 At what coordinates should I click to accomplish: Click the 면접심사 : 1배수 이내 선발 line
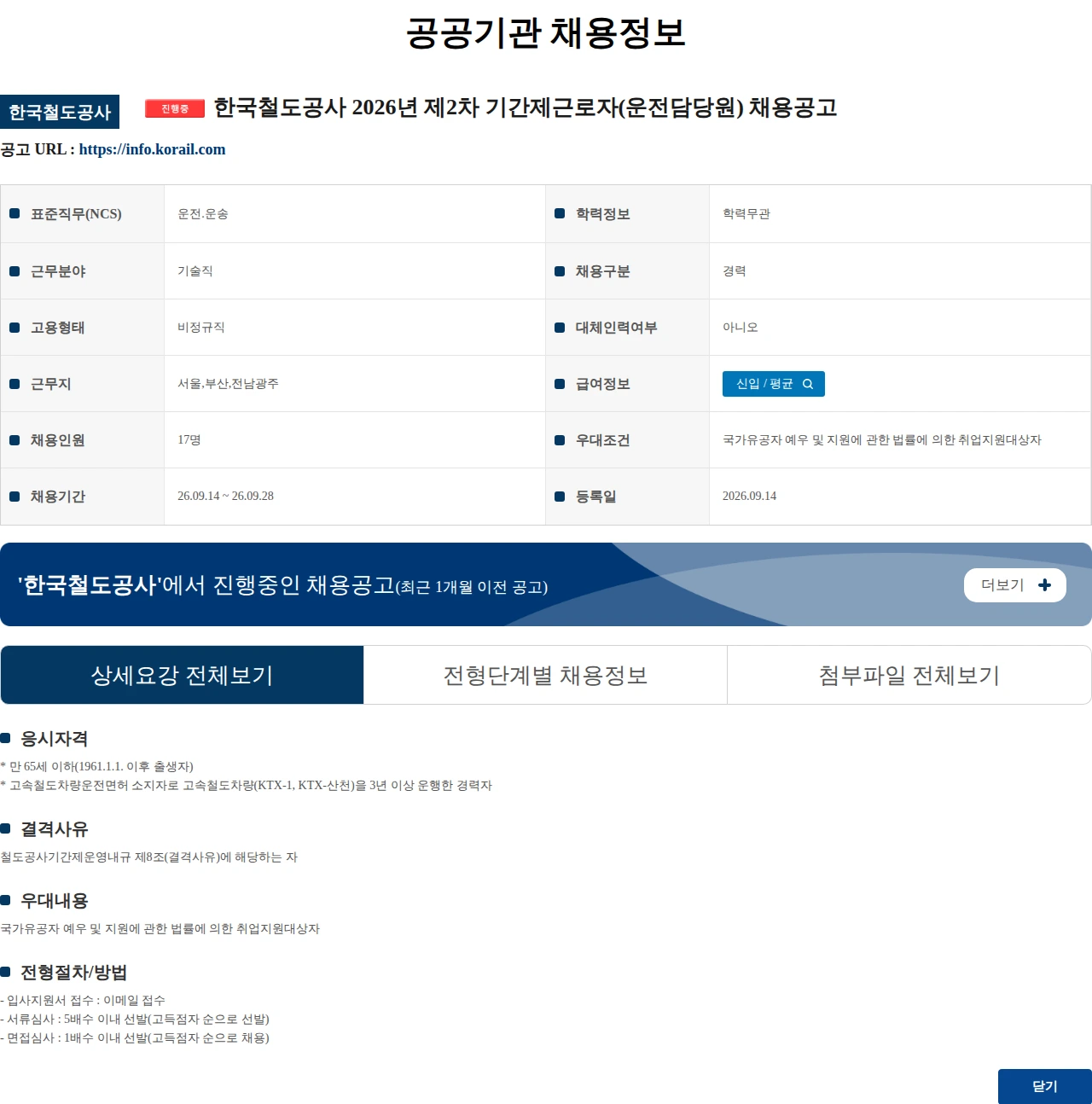point(135,1038)
